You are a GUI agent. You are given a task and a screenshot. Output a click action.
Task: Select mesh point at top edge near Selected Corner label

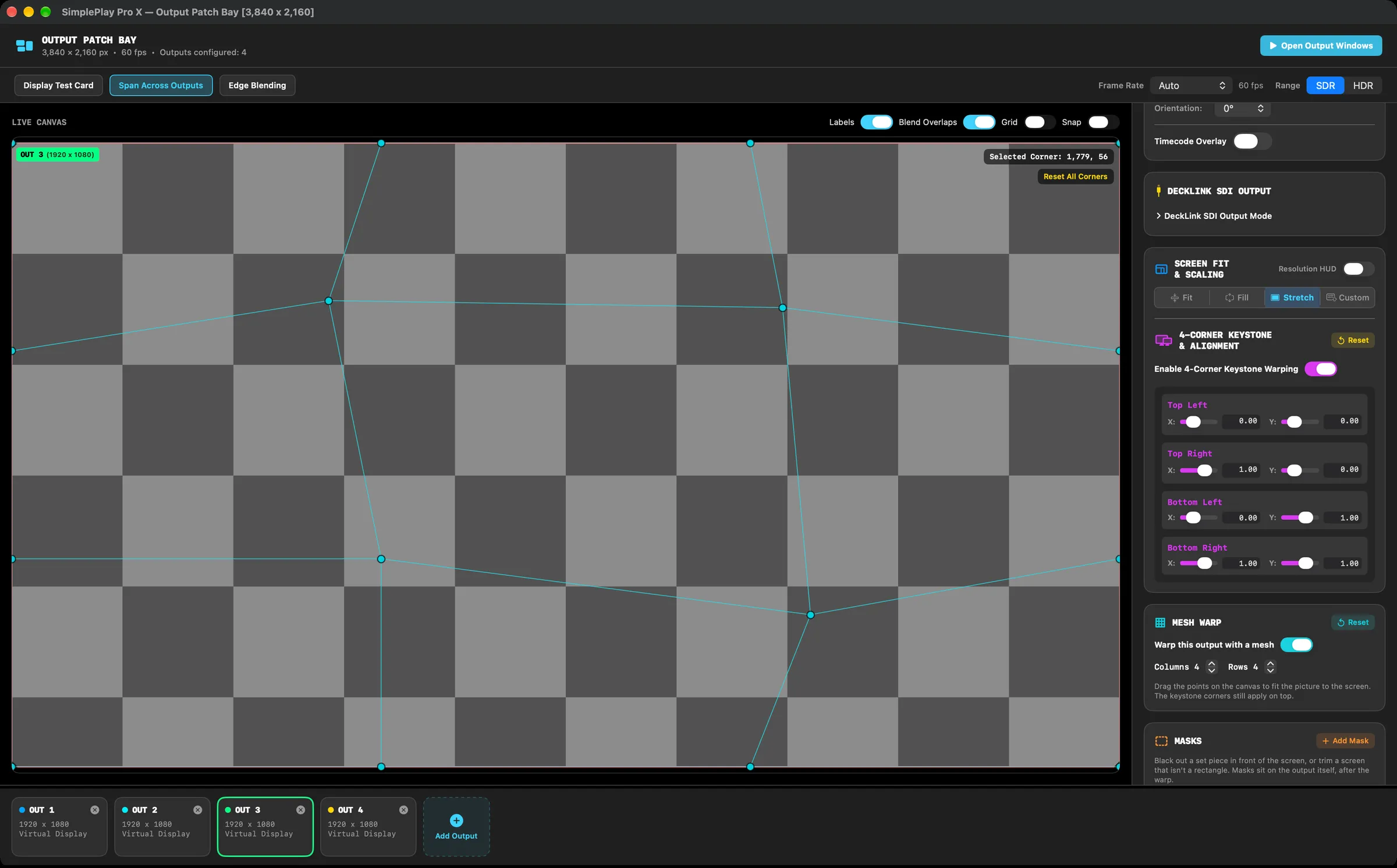(750, 143)
